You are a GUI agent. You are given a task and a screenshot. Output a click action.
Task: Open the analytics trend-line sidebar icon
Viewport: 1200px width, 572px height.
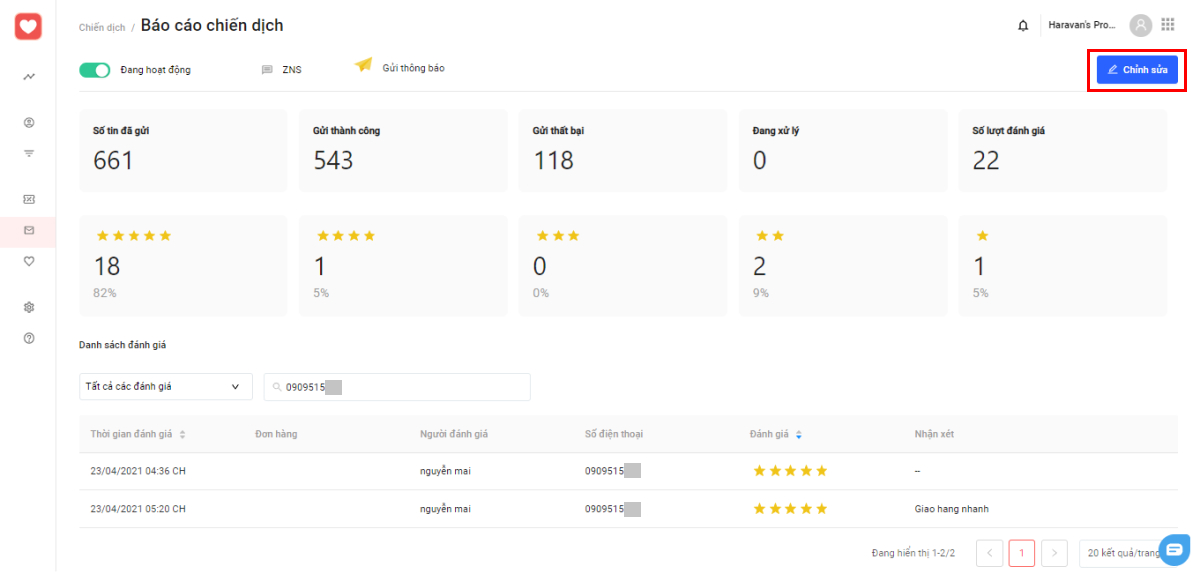pyautogui.click(x=29, y=77)
